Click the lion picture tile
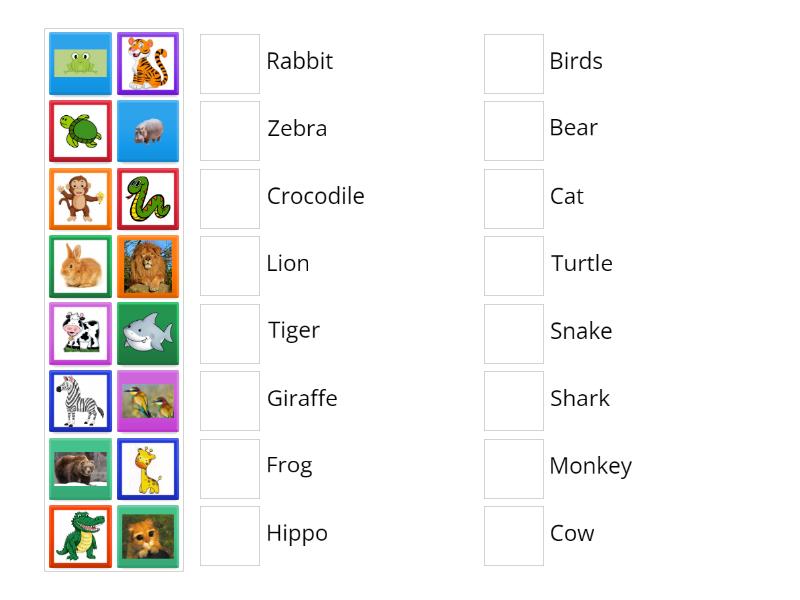This screenshot has height=600, width=800. [x=148, y=266]
